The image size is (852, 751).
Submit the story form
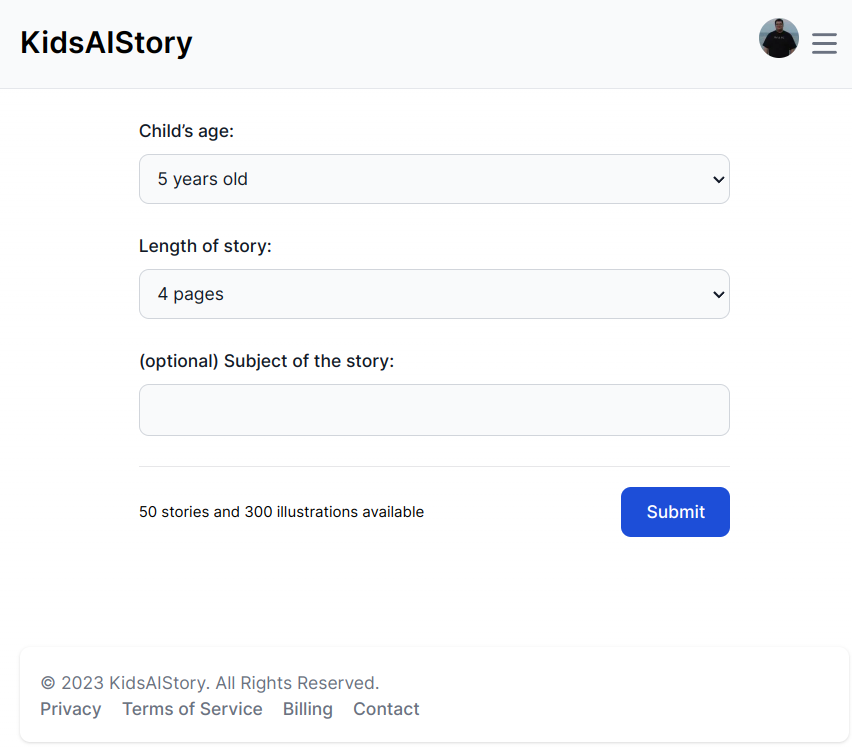point(675,512)
